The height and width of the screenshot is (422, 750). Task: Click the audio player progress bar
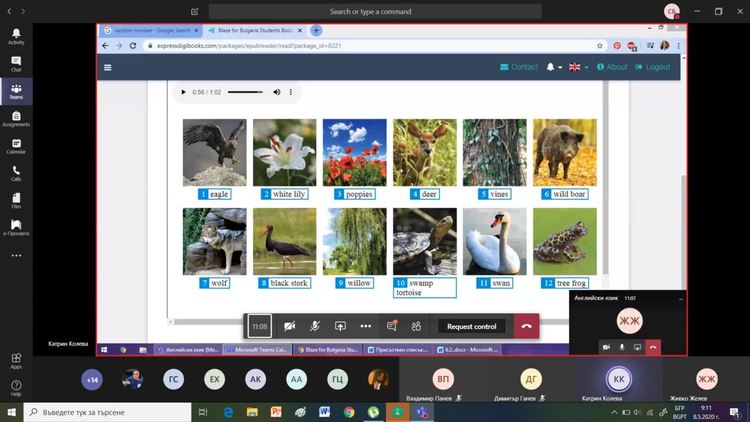pyautogui.click(x=245, y=92)
